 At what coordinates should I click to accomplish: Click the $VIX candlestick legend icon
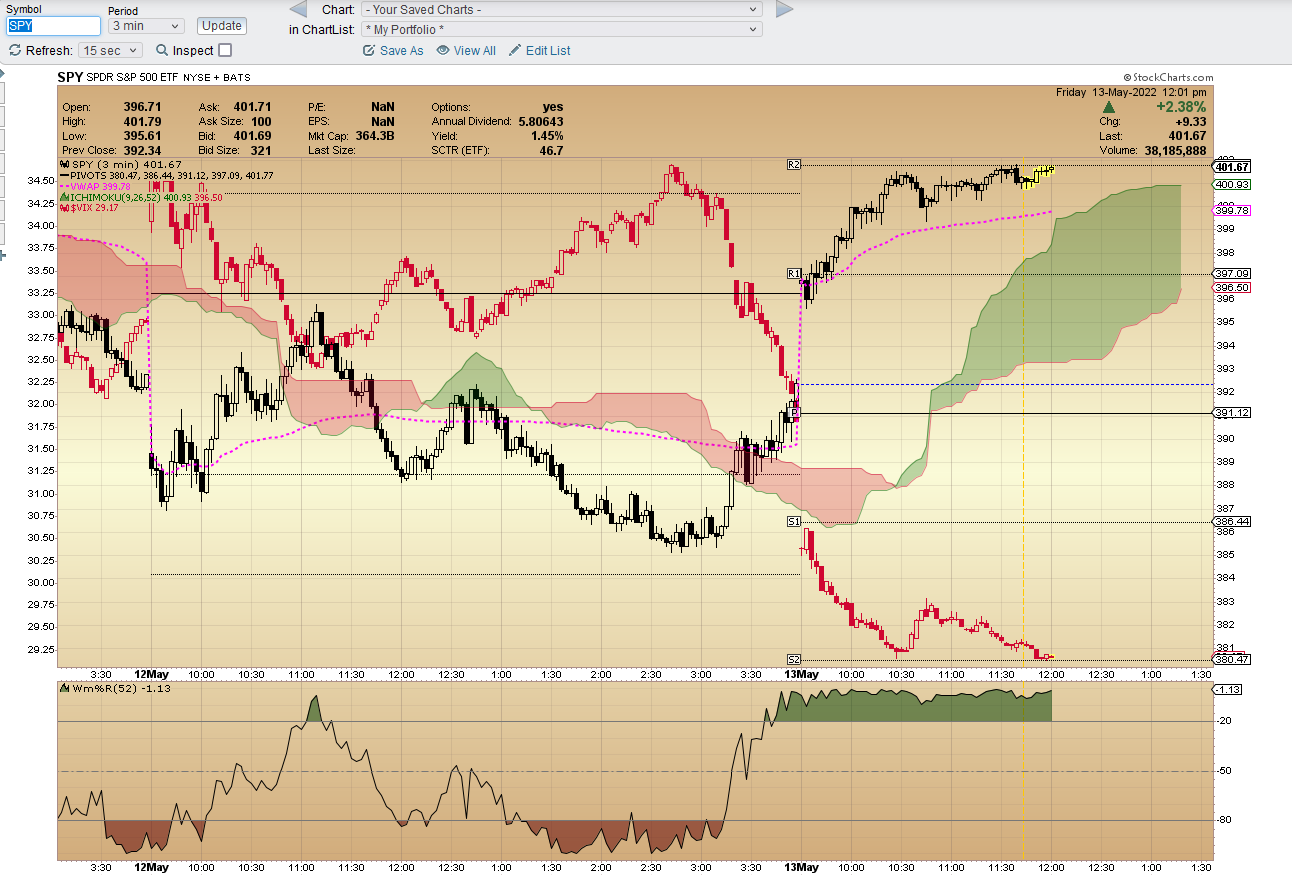click(x=65, y=208)
